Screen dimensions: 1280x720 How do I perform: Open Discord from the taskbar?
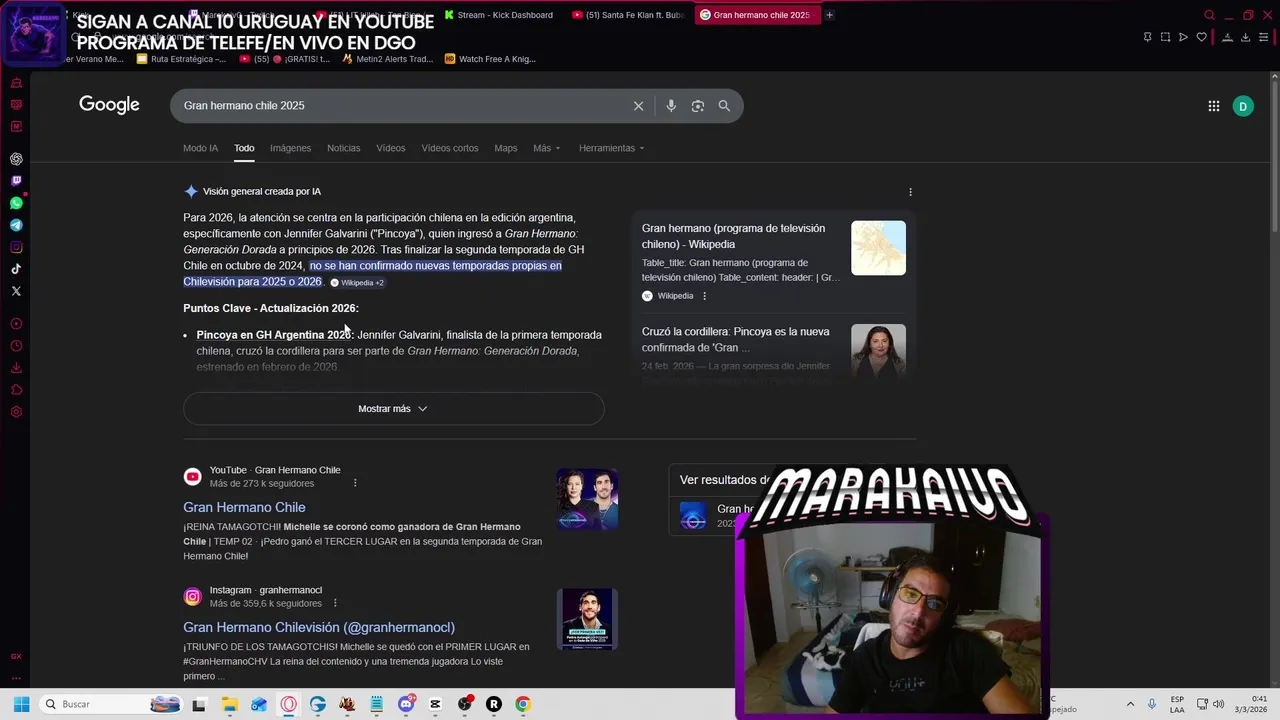[x=405, y=704]
